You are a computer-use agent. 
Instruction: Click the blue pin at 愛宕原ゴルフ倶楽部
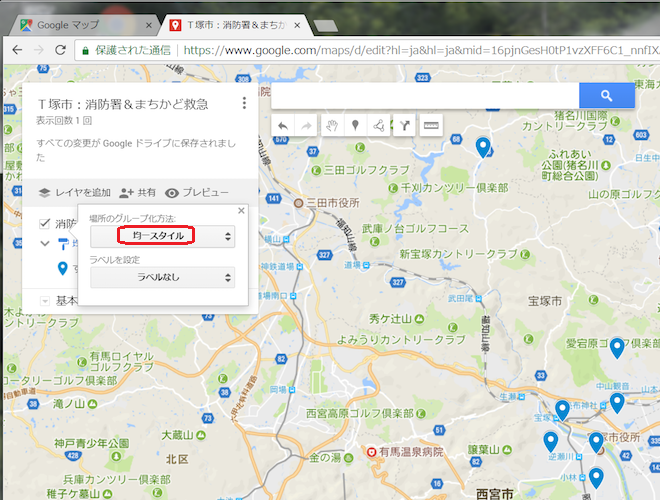point(617,348)
